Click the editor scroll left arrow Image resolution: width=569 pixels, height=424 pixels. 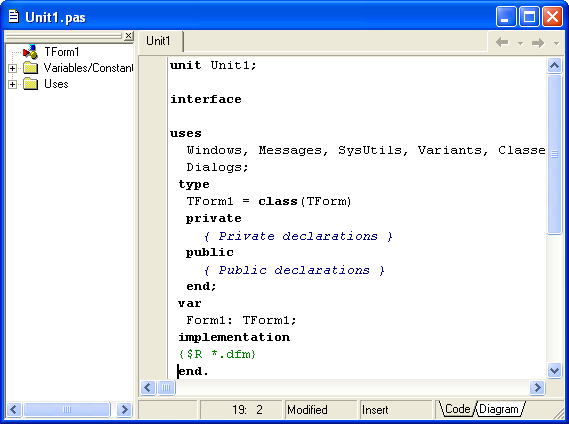pos(148,388)
